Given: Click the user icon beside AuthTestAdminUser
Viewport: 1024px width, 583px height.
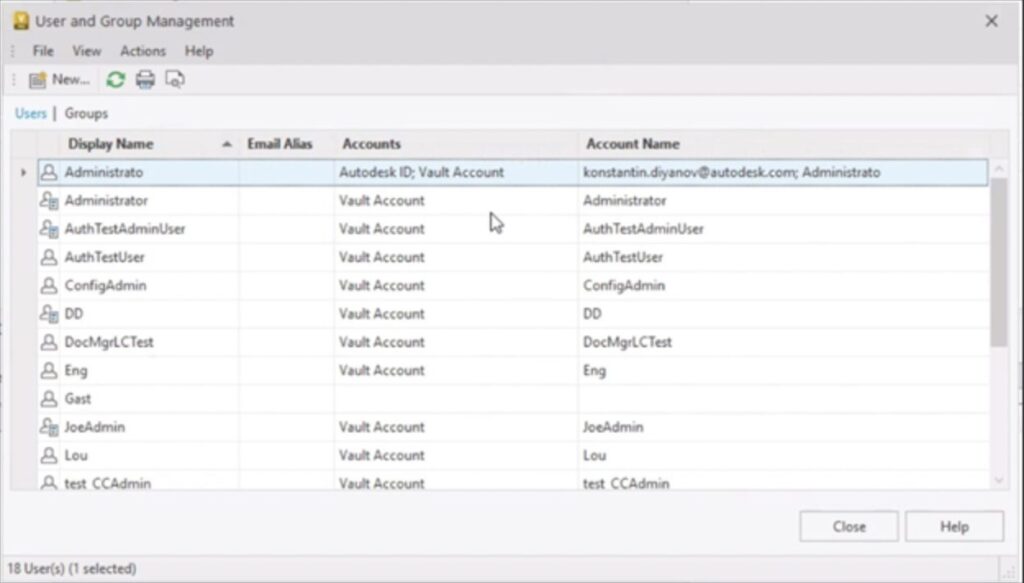Looking at the screenshot, I should (49, 229).
